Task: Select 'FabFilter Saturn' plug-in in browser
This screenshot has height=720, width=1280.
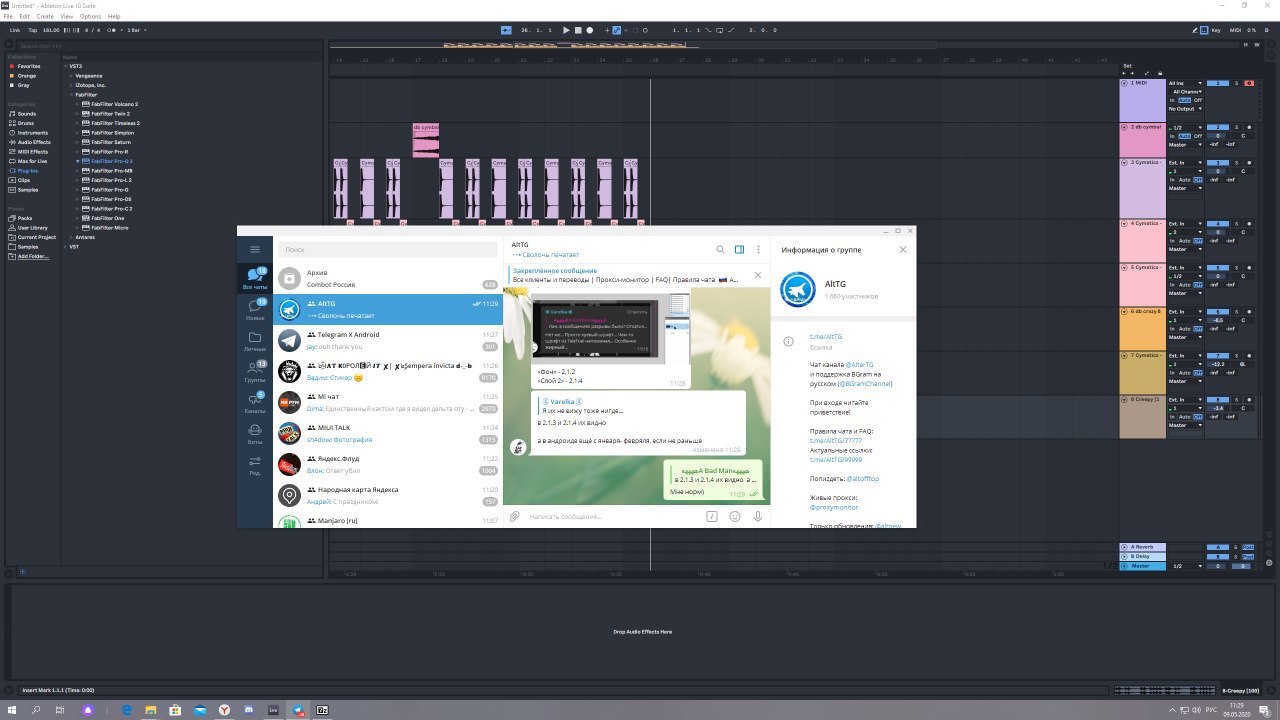Action: tap(110, 142)
